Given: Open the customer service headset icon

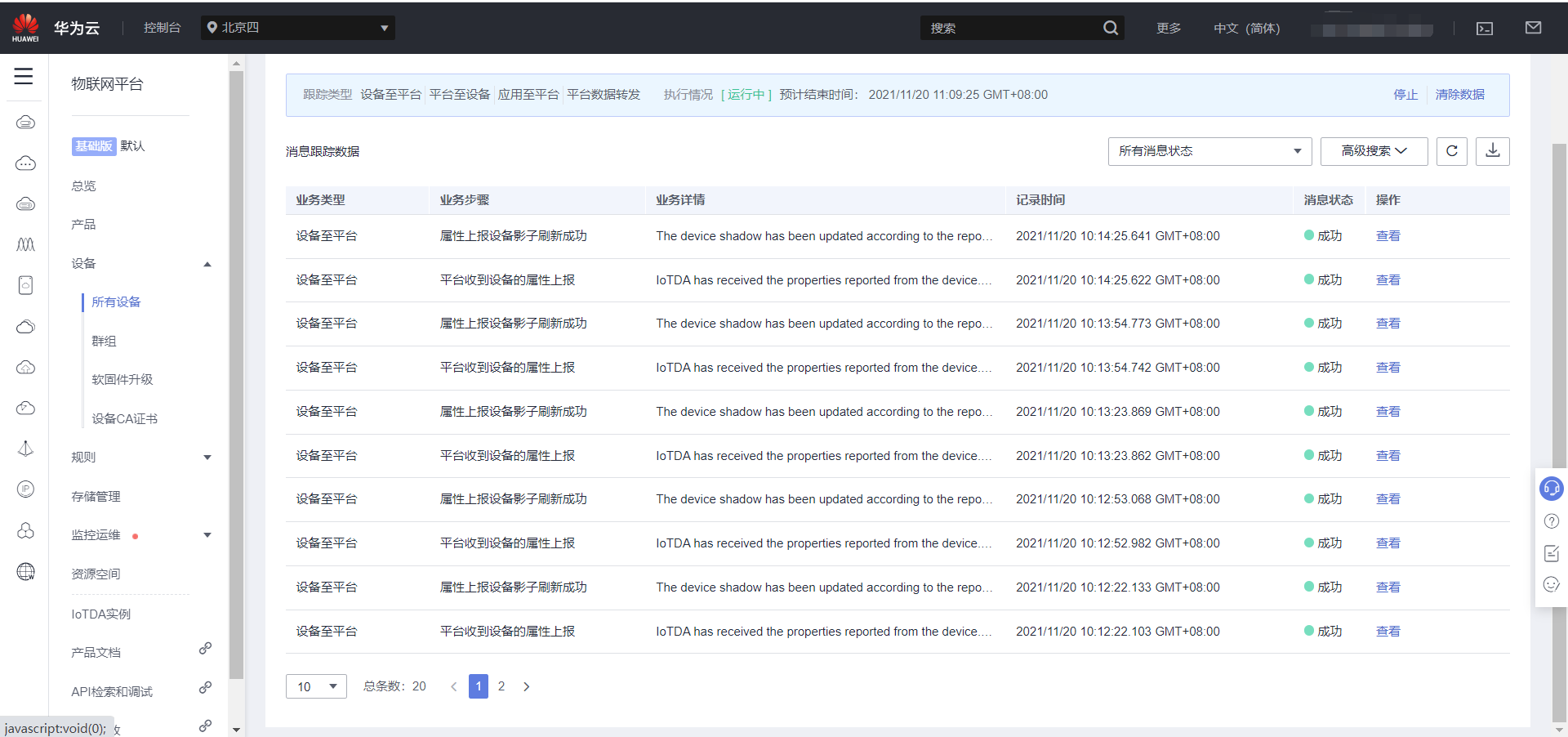Looking at the screenshot, I should pos(1551,489).
